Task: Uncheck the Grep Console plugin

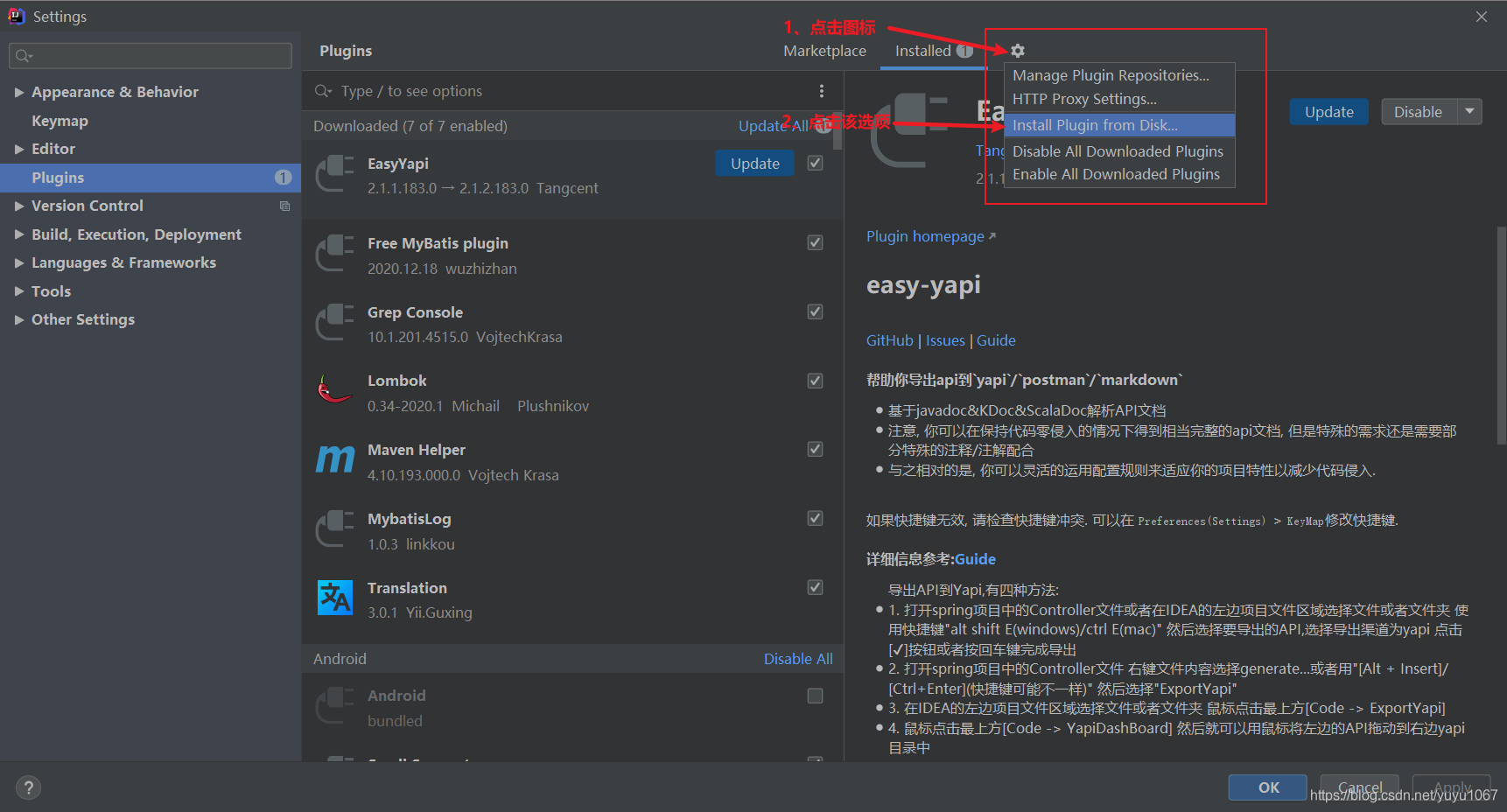Action: click(814, 311)
